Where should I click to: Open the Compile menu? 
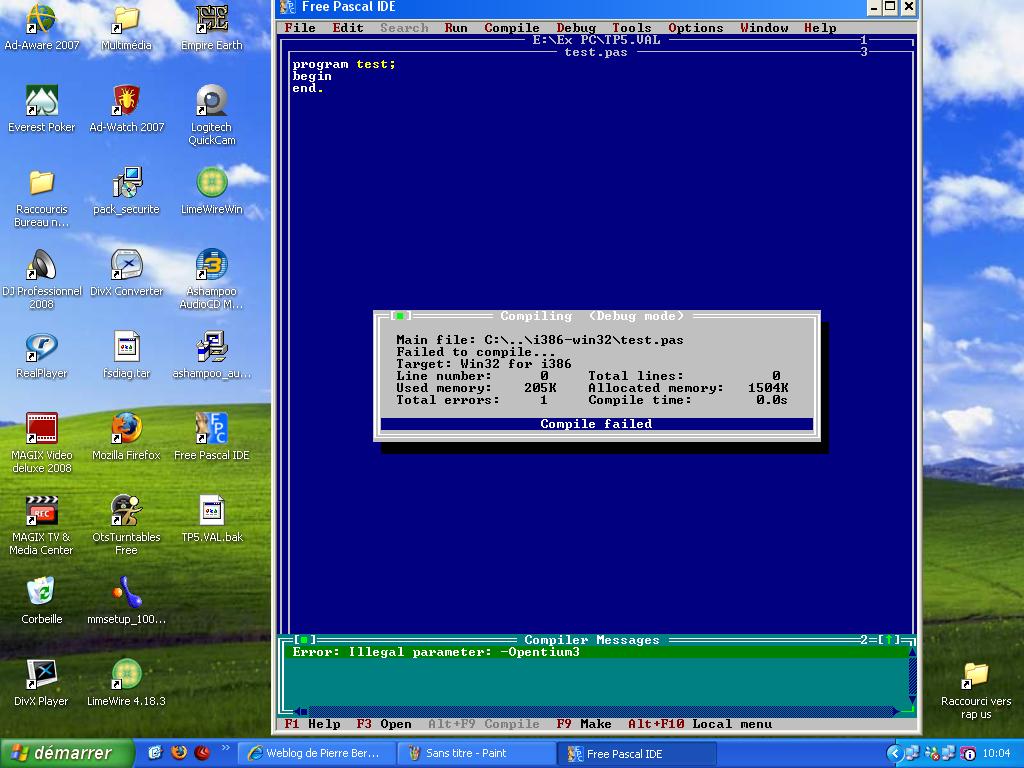(512, 28)
